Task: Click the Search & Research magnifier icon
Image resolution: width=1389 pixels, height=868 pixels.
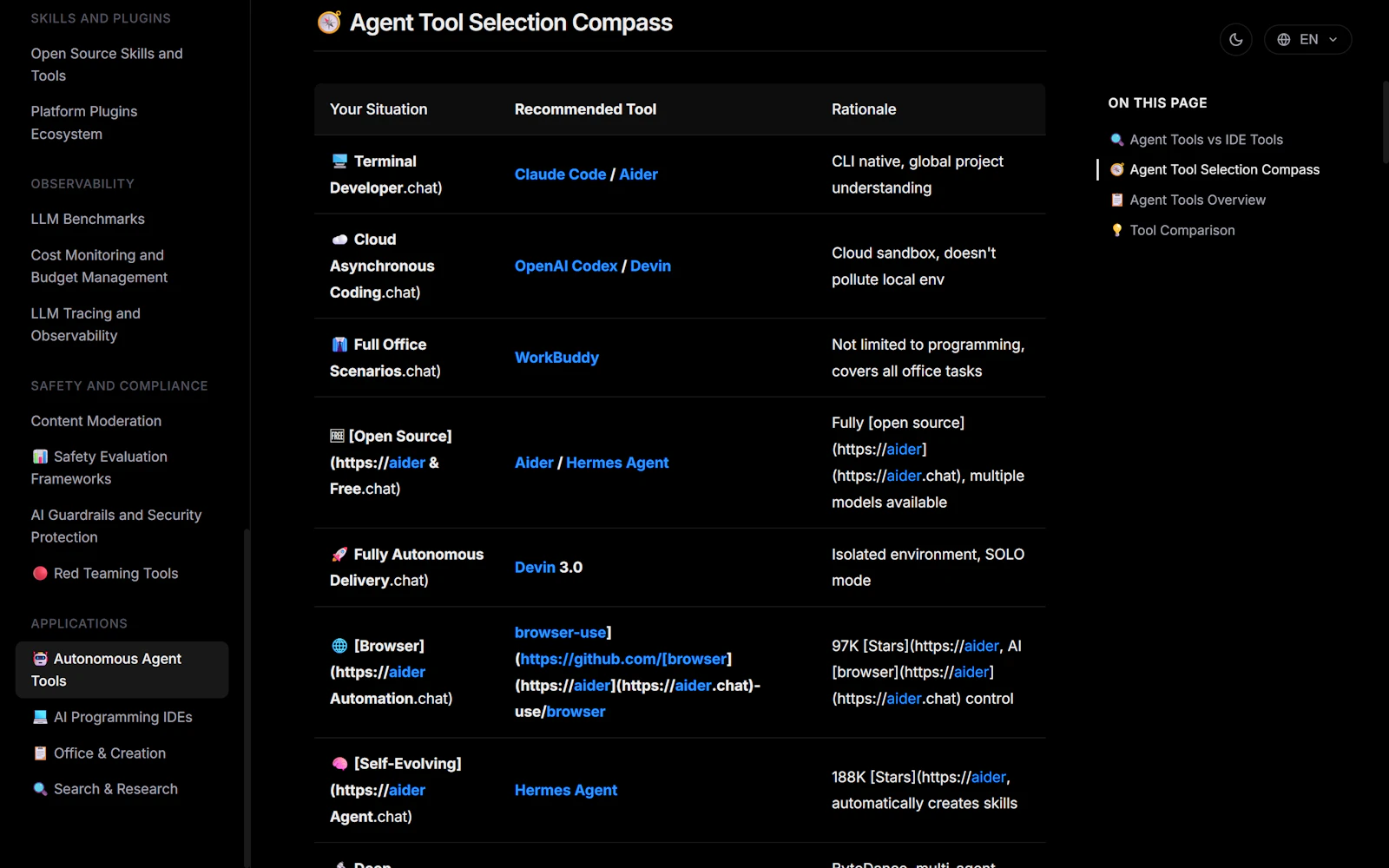Action: (x=40, y=789)
